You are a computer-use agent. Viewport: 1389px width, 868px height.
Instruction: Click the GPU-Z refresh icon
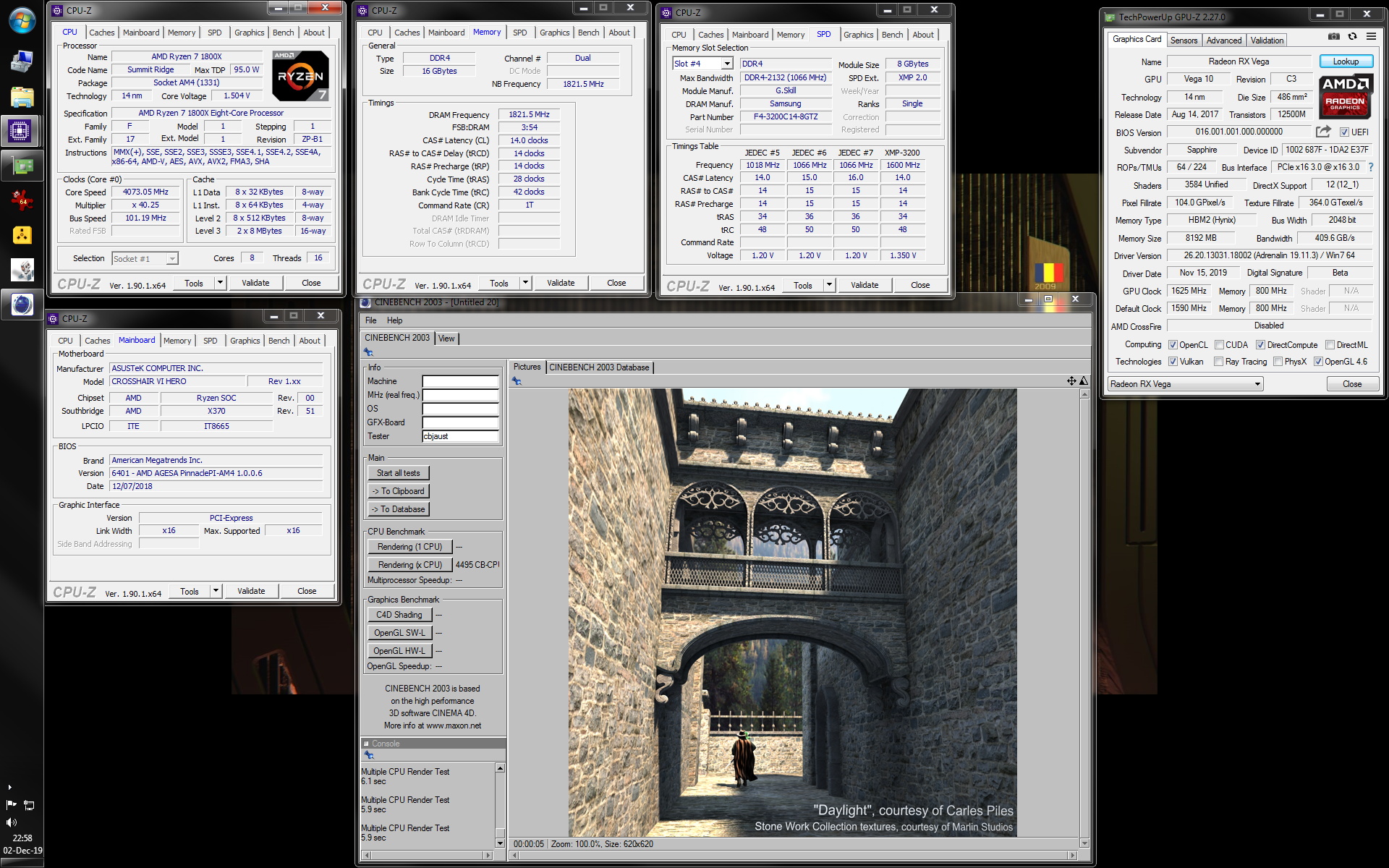pyautogui.click(x=1352, y=36)
